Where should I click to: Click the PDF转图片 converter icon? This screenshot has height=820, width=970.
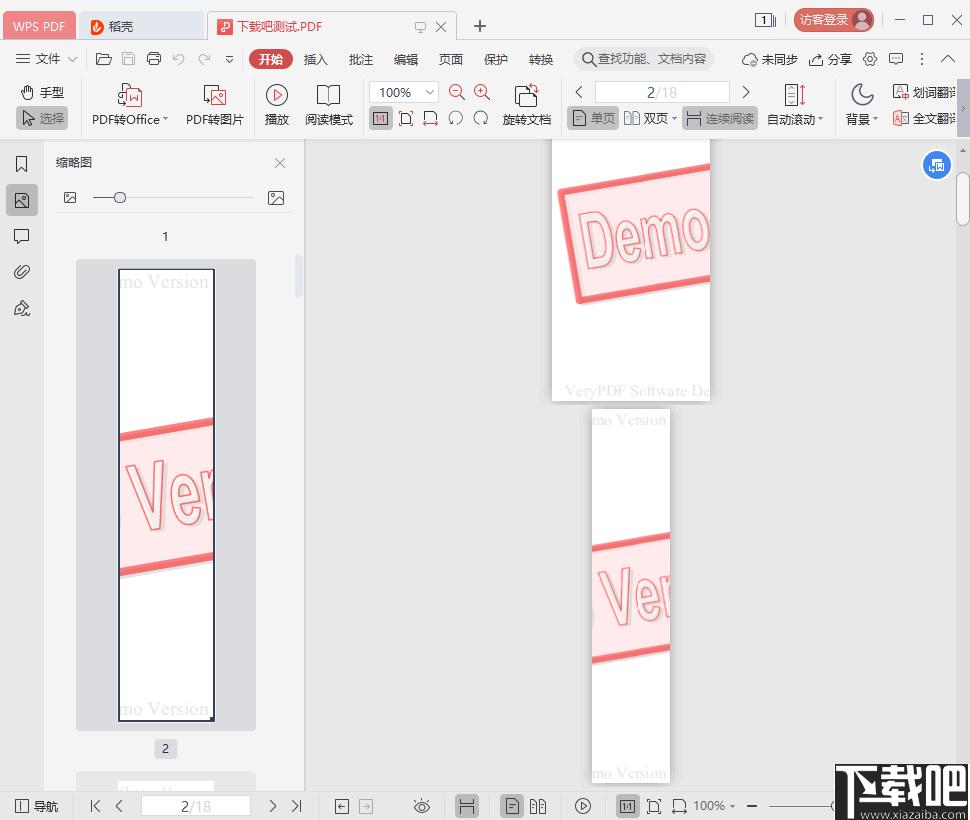coord(215,96)
